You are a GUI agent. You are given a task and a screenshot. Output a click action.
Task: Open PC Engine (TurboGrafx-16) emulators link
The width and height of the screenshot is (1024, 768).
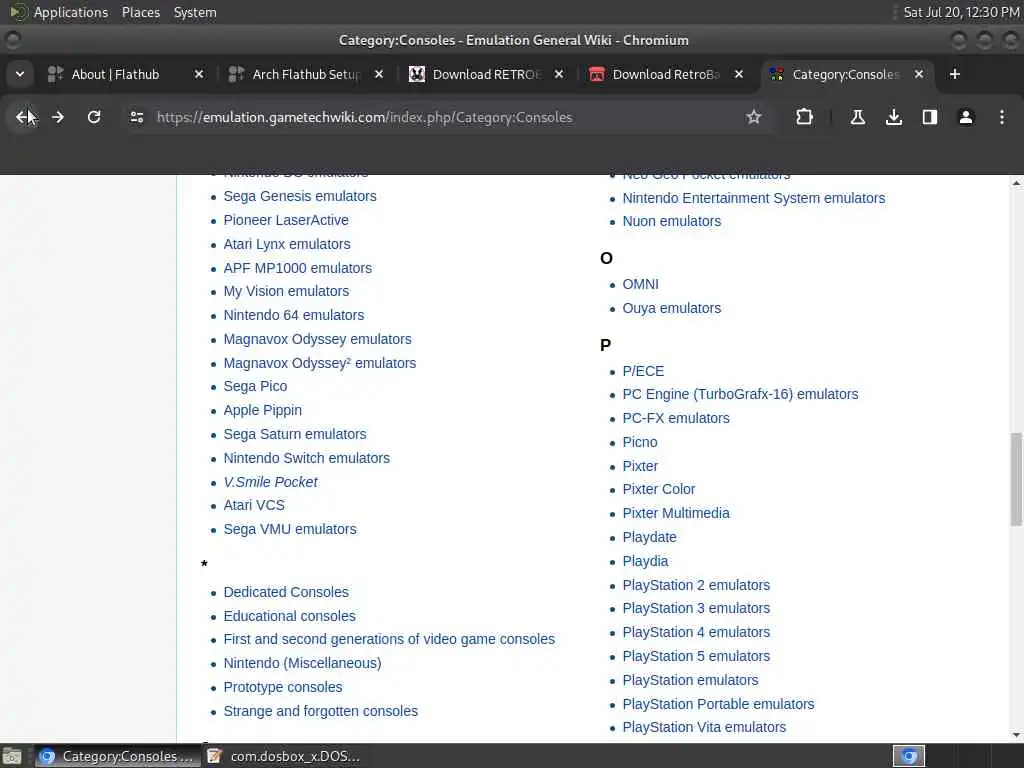(x=740, y=394)
